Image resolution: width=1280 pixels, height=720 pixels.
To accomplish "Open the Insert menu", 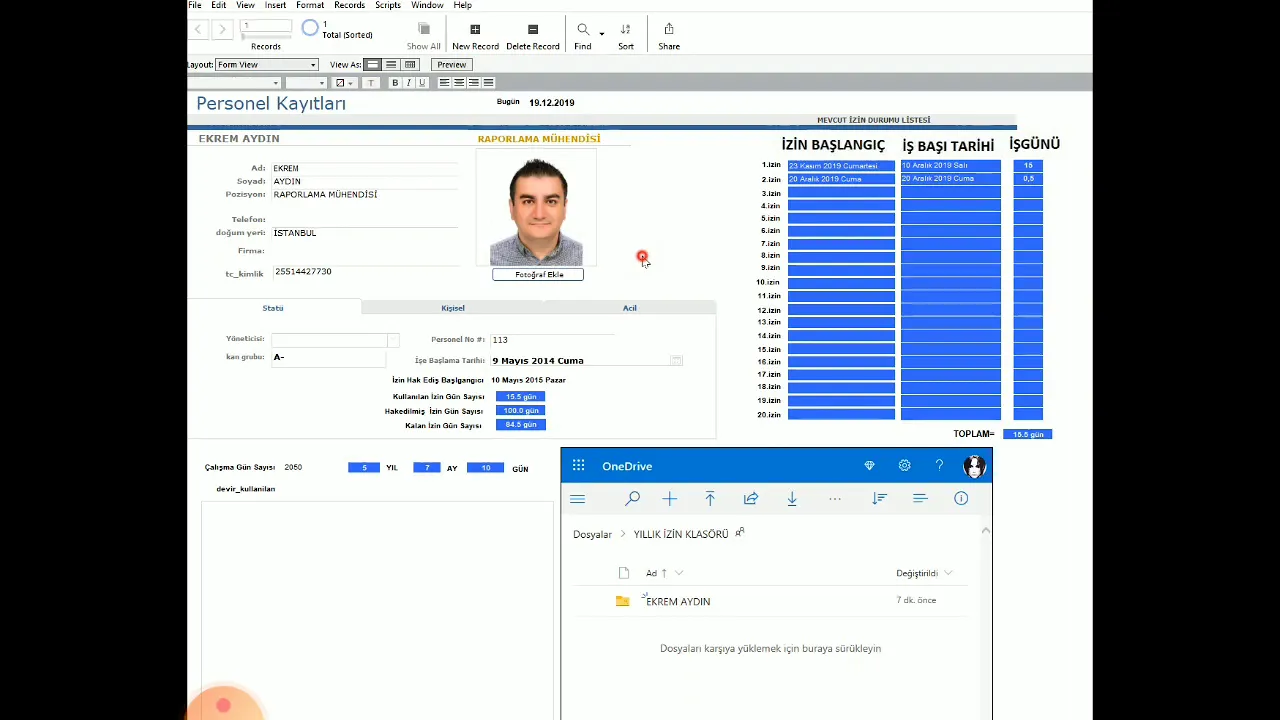I will click(x=275, y=5).
